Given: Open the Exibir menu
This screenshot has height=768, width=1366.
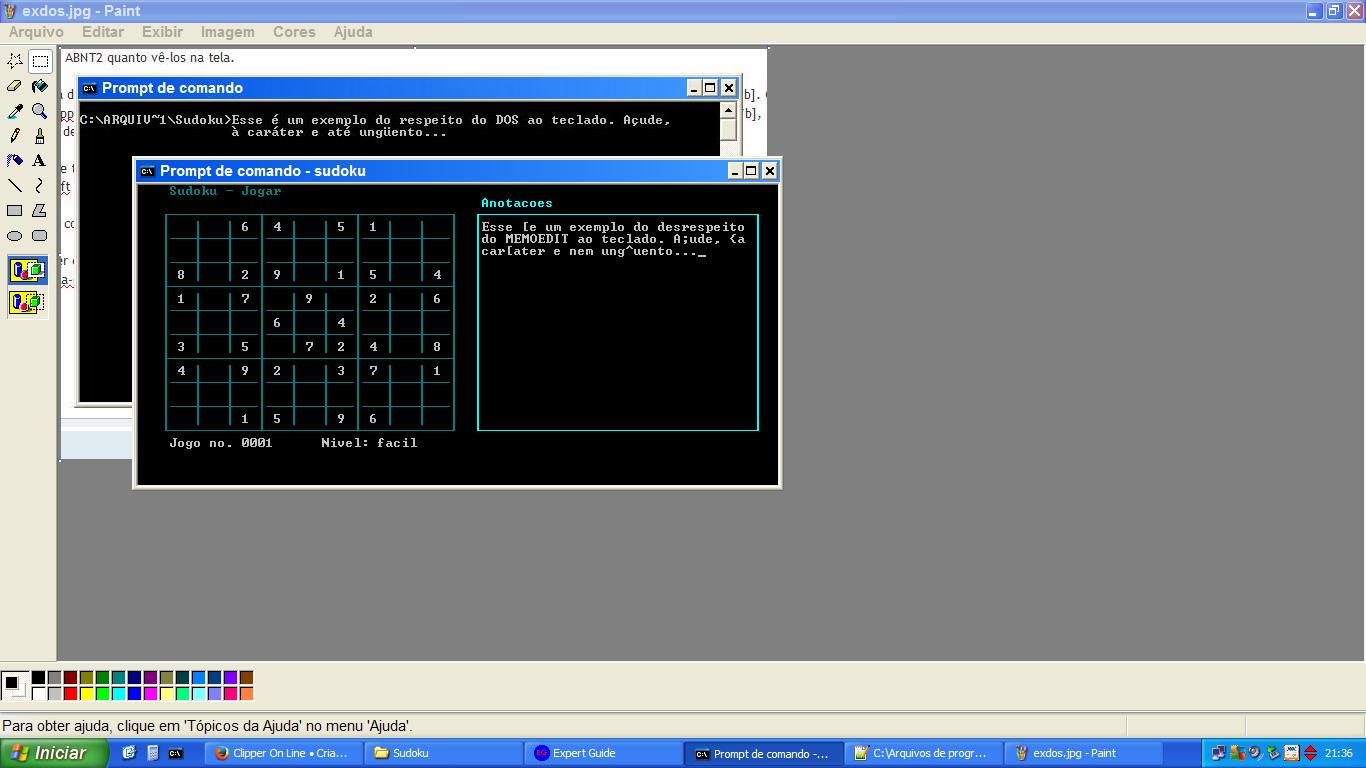Looking at the screenshot, I should click(x=162, y=32).
